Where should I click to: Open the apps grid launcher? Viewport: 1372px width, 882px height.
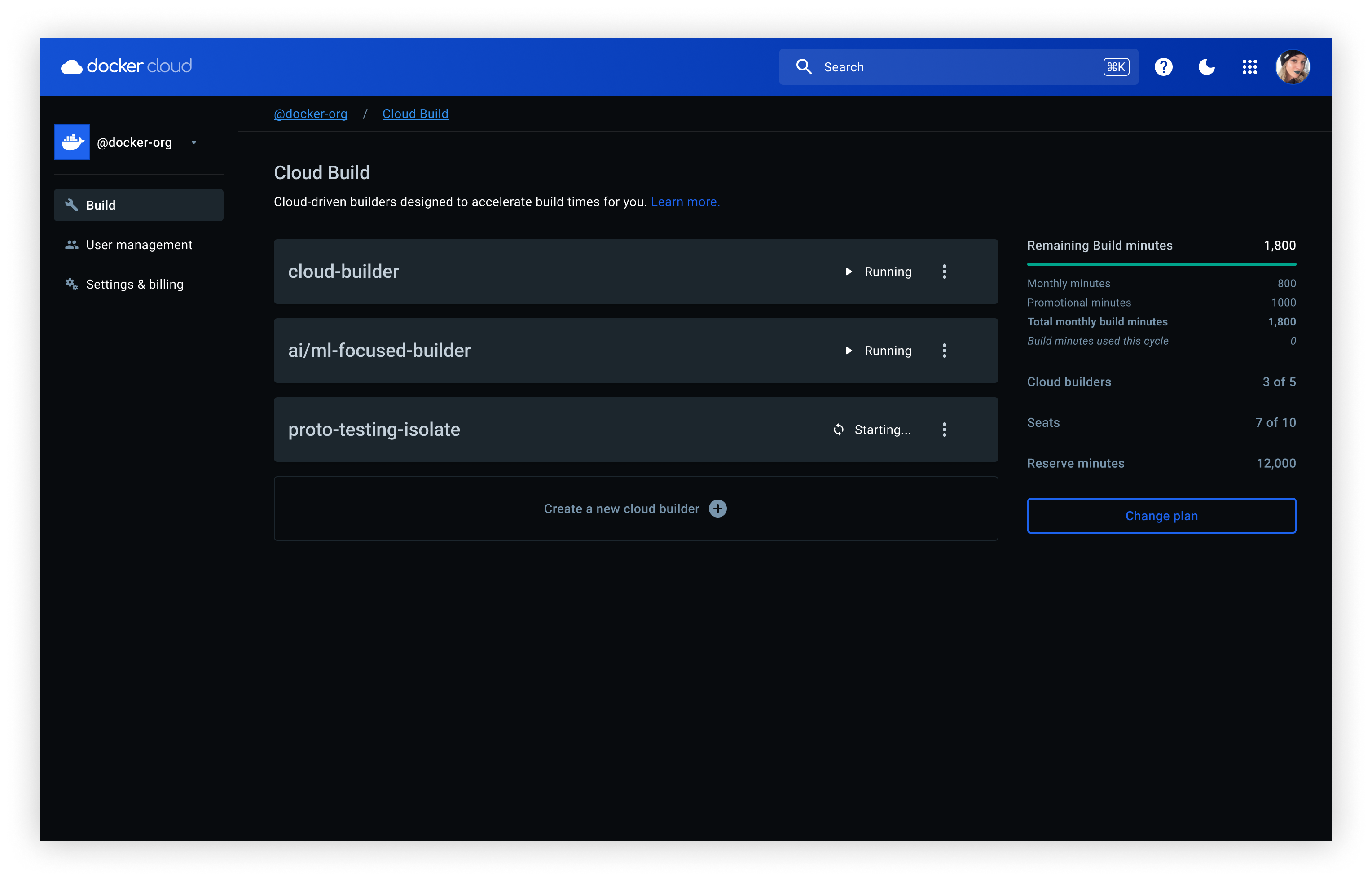(x=1250, y=66)
